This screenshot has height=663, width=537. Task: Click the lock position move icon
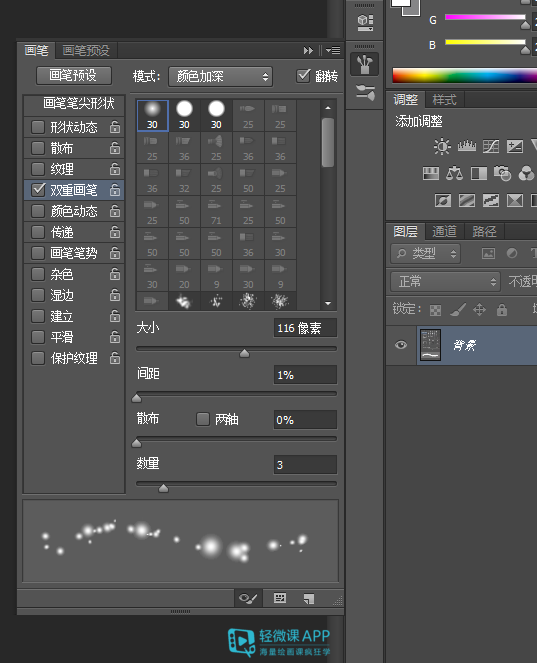(x=479, y=310)
